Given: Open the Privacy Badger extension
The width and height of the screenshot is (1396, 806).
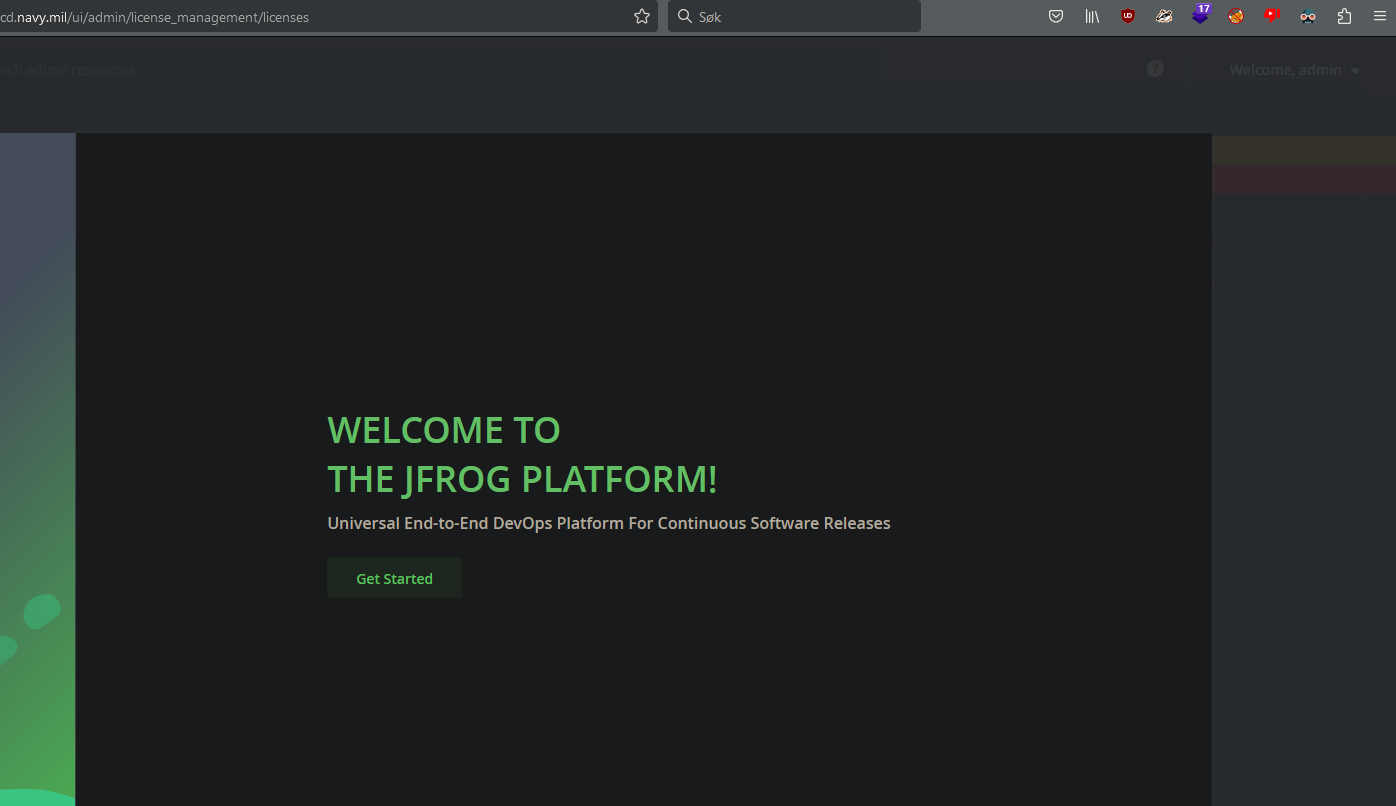Looking at the screenshot, I should point(1164,17).
